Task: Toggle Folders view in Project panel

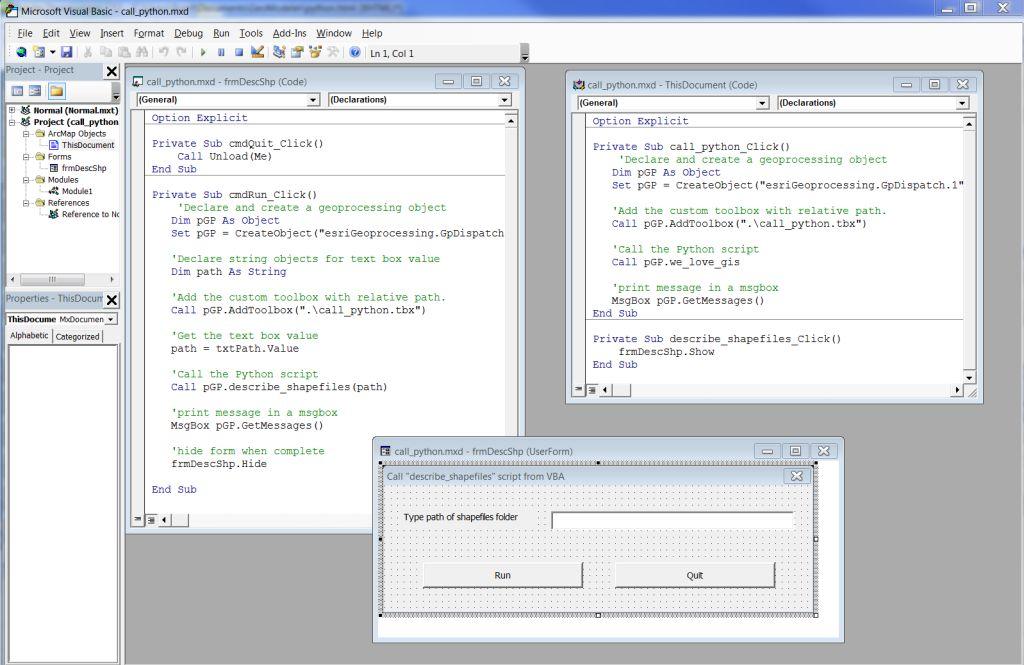Action: pyautogui.click(x=56, y=92)
